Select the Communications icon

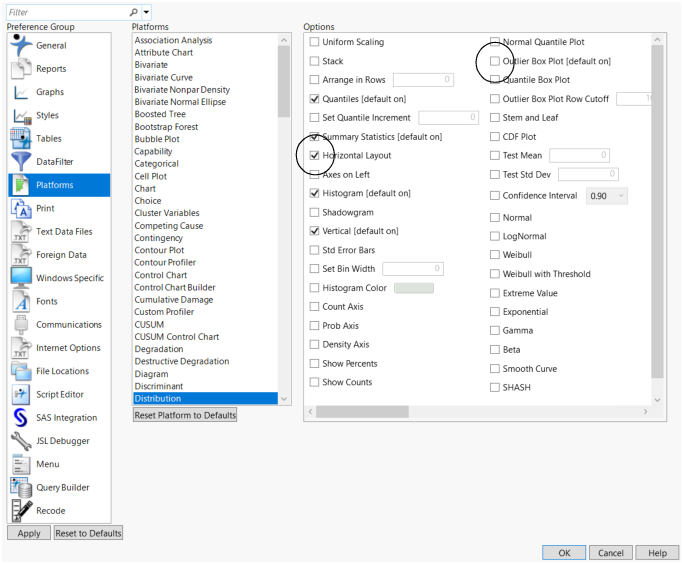pyautogui.click(x=21, y=324)
